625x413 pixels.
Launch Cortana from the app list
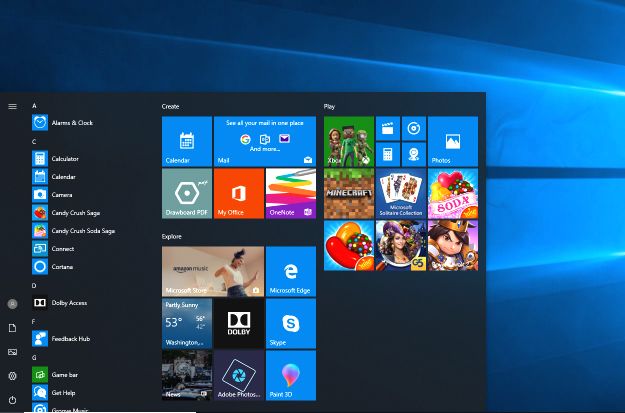(53, 266)
